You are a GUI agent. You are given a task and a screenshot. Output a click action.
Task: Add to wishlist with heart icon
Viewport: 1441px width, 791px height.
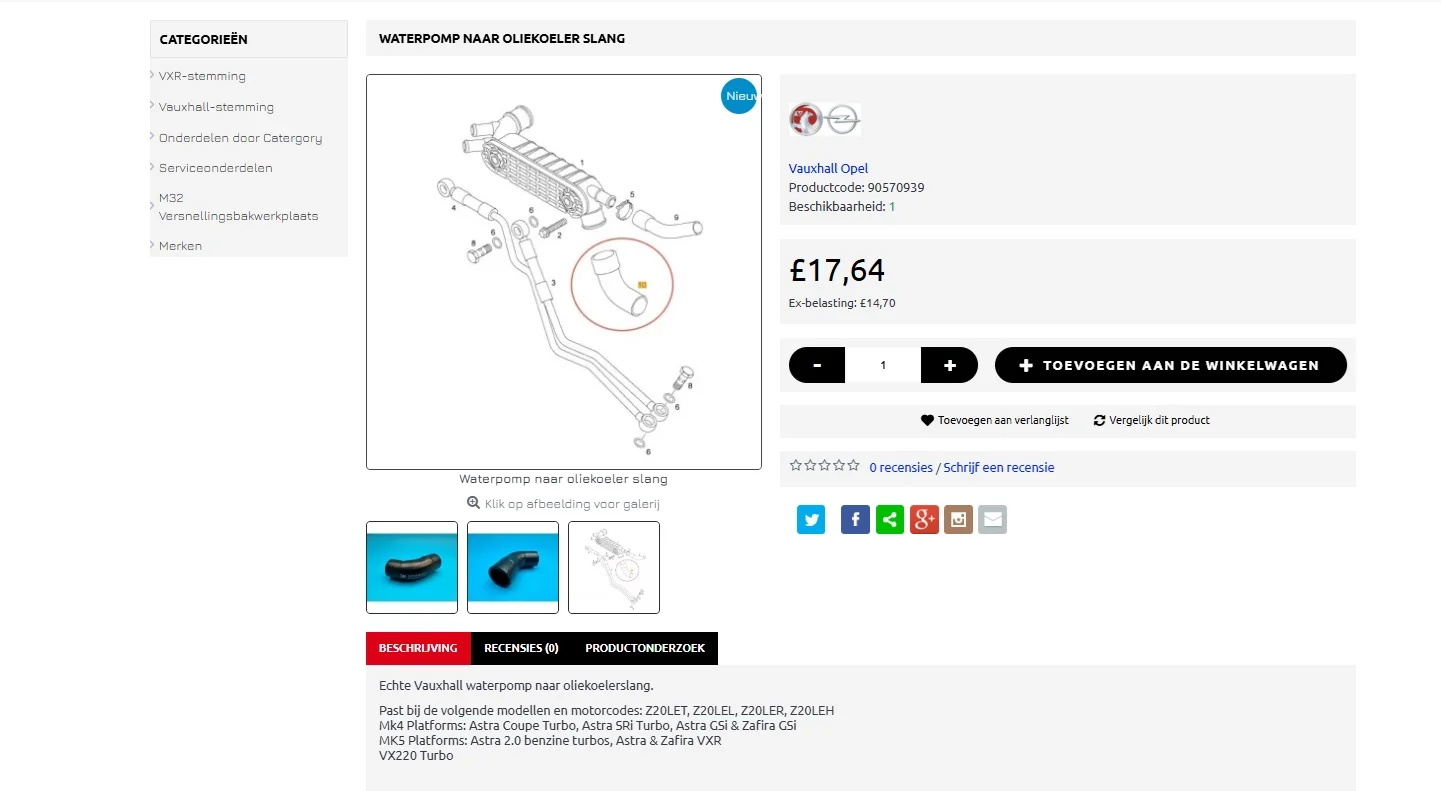click(x=927, y=421)
